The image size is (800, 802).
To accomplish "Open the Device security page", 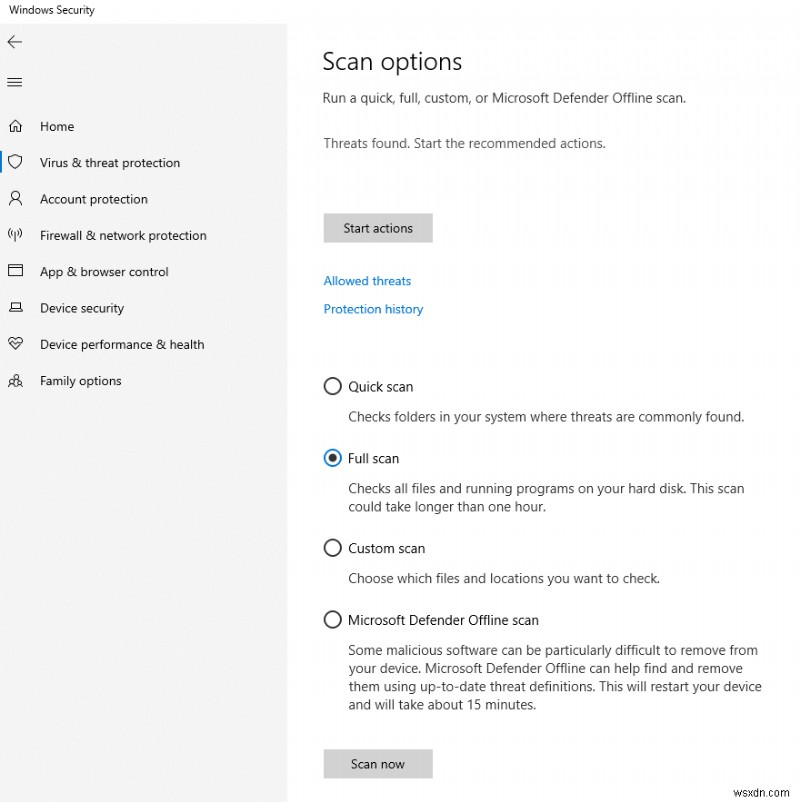I will pos(82,308).
